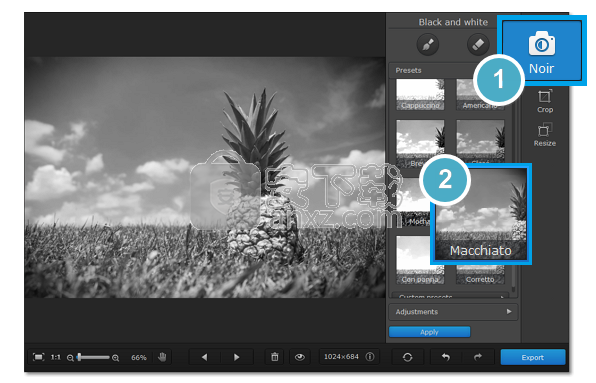The image size is (596, 383).
Task: Click the Presets section header
Action: (433, 70)
